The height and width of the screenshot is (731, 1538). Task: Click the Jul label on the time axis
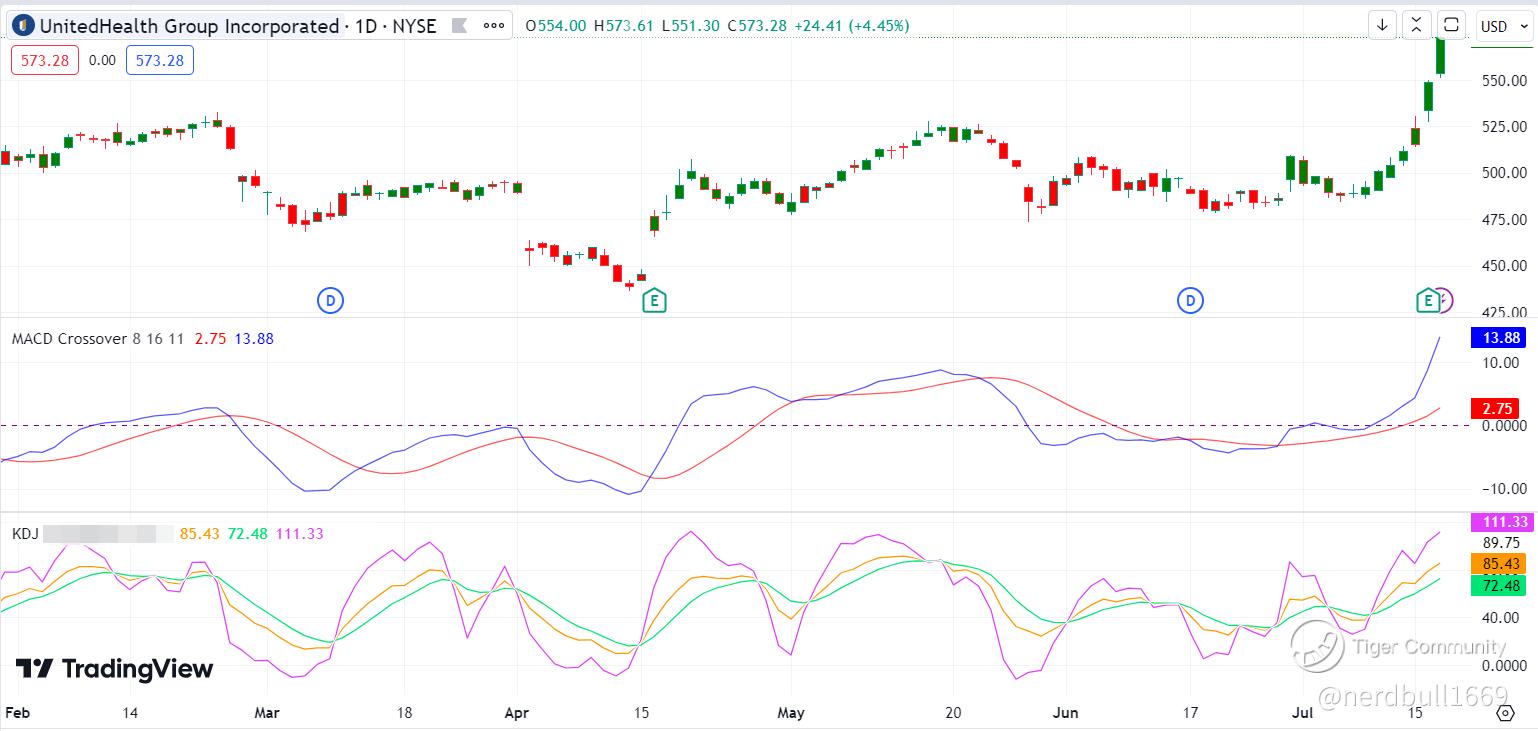1301,713
